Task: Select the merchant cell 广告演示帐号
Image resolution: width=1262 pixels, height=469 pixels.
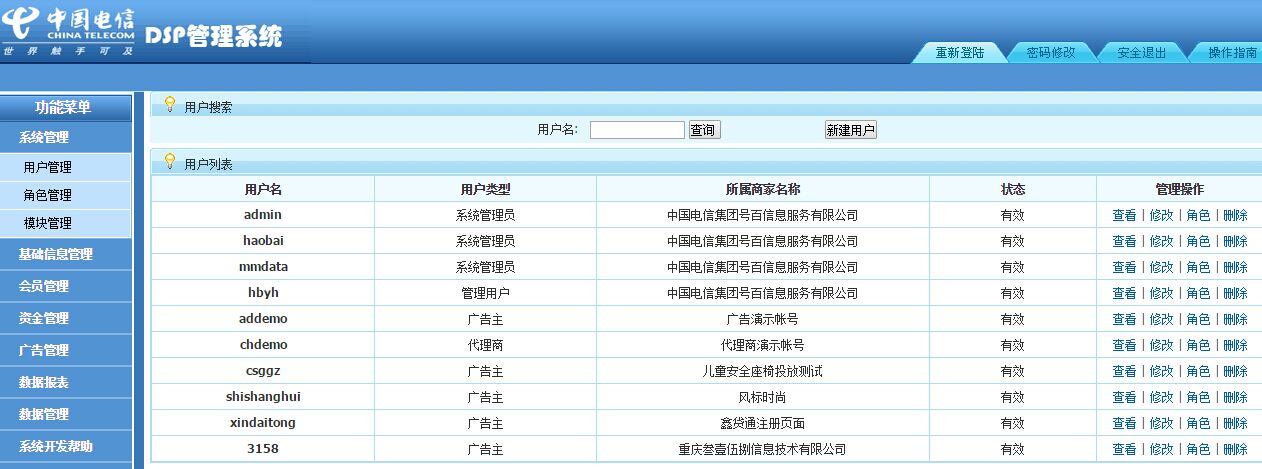Action: [x=763, y=319]
